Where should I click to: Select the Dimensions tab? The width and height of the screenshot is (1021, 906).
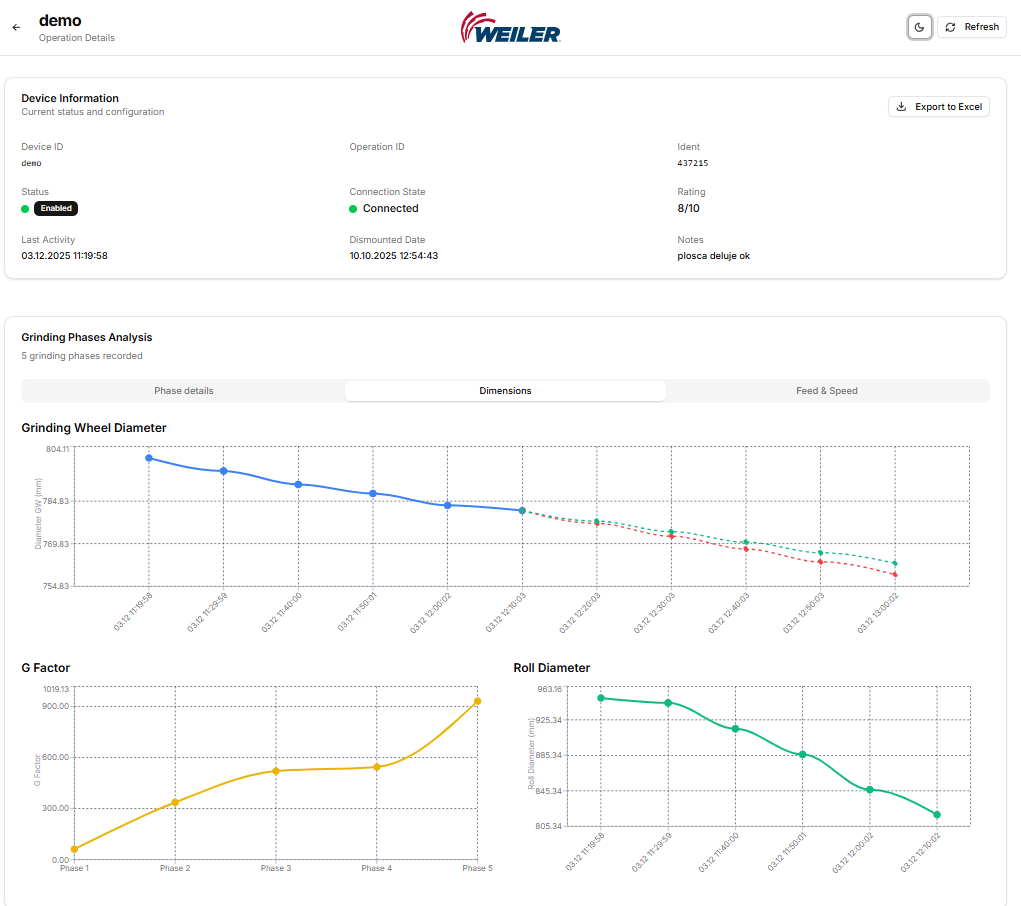pos(505,391)
